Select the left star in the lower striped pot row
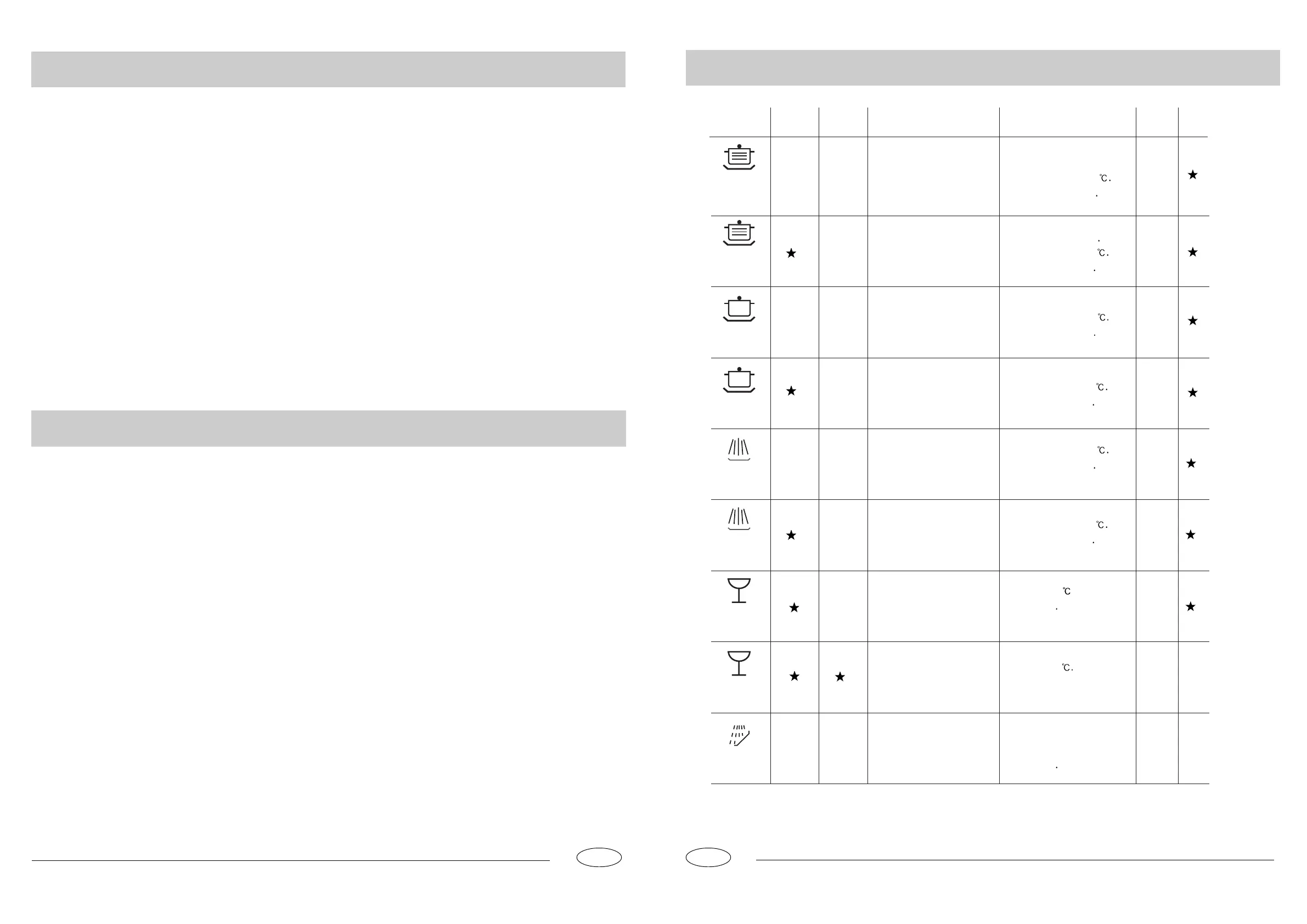 791,253
